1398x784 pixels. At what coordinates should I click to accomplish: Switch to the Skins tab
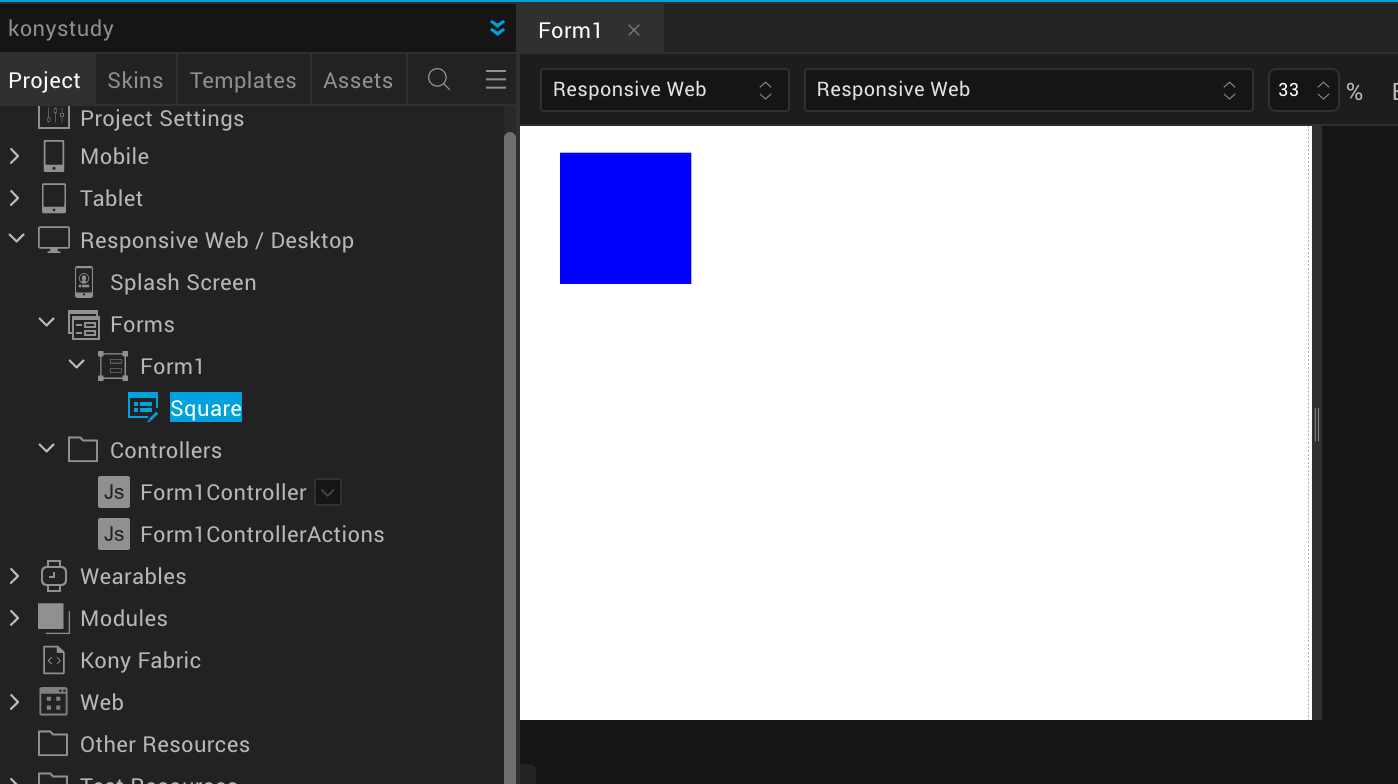(136, 80)
